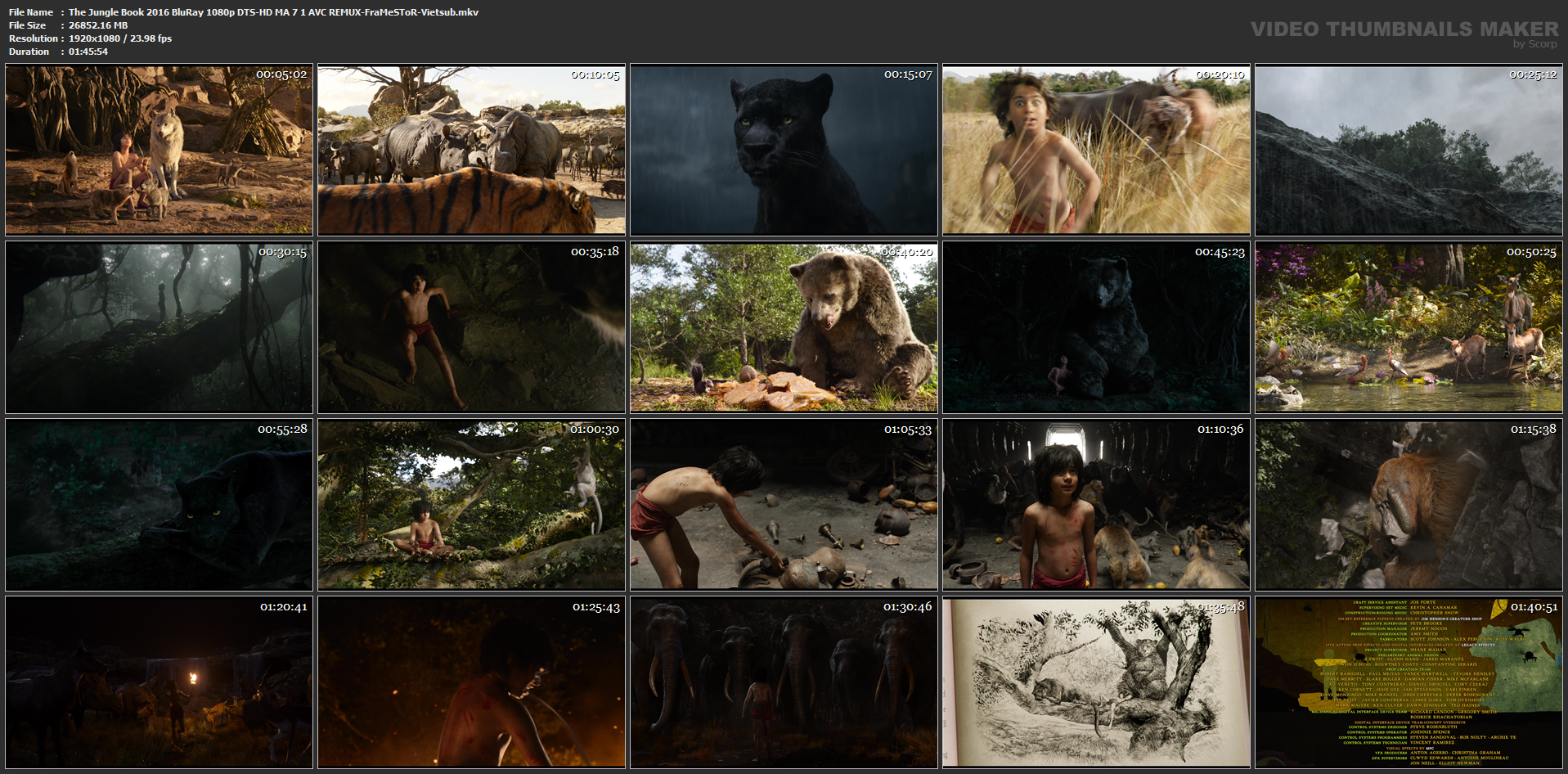The height and width of the screenshot is (774, 1568).
Task: Select the misty jungle thumbnail at 00:30:15
Action: 159,327
